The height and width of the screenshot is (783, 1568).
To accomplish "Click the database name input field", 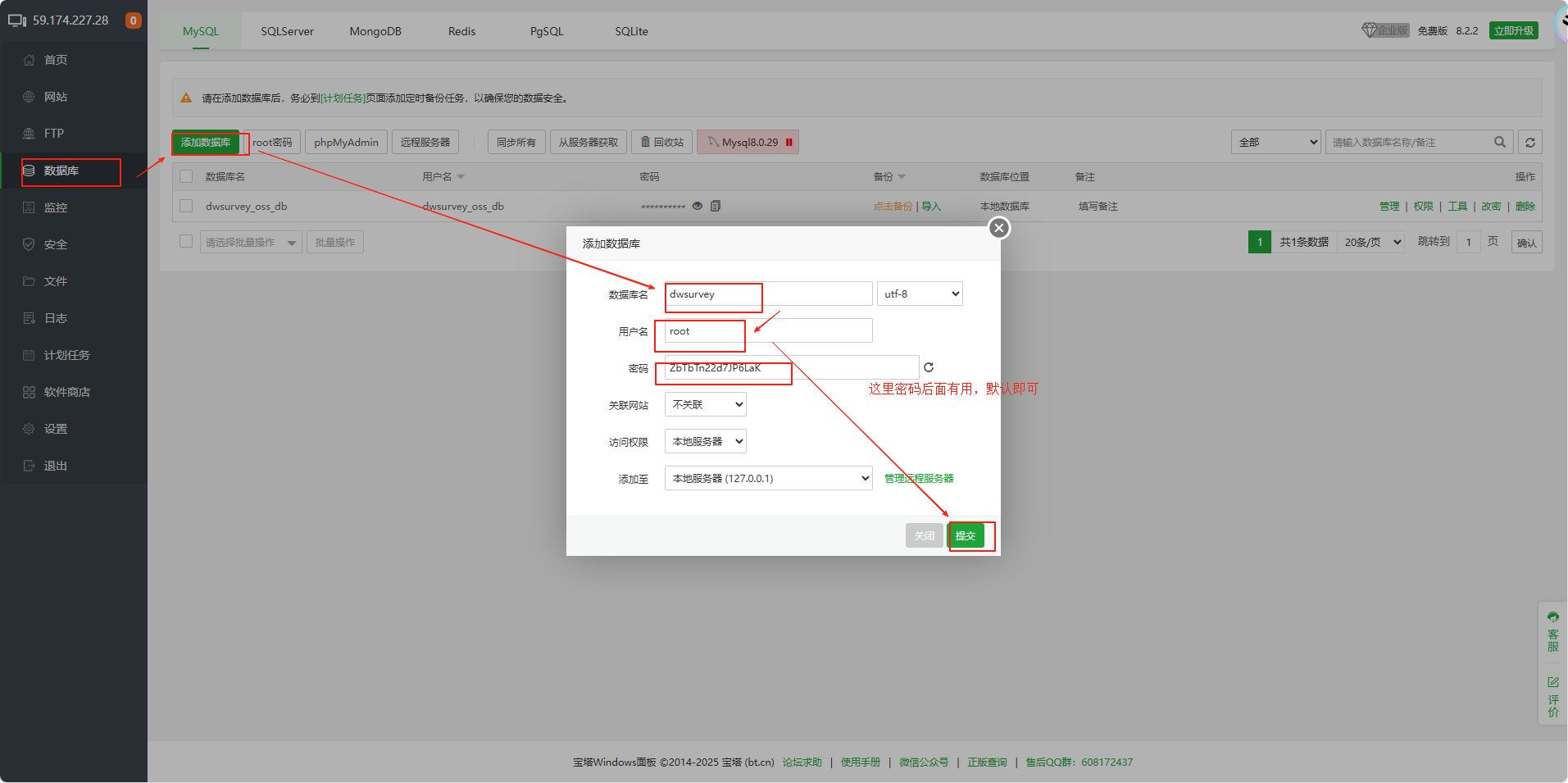I will click(x=768, y=294).
